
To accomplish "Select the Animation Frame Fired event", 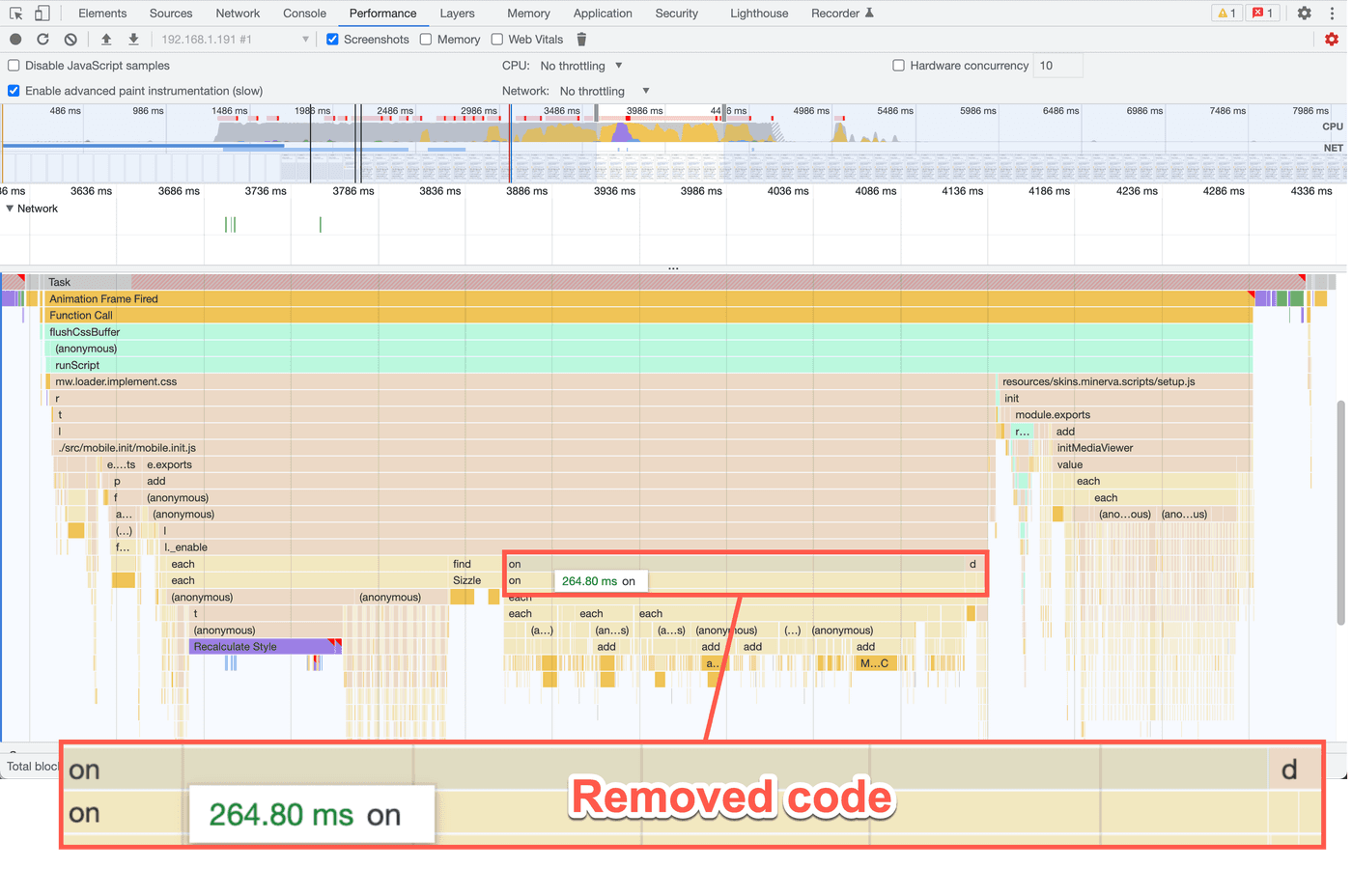I will click(649, 299).
